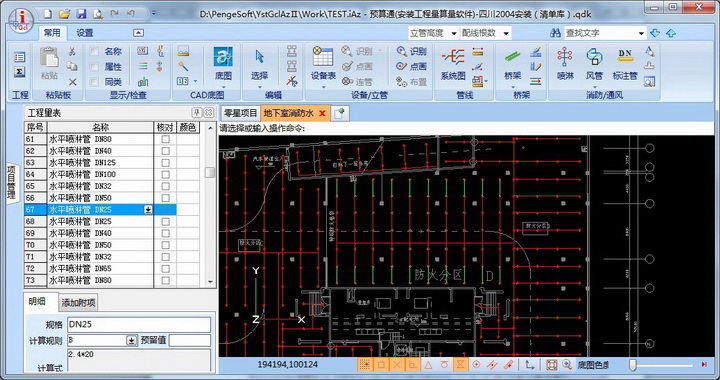Click the 名称 column header

pyautogui.click(x=100, y=127)
